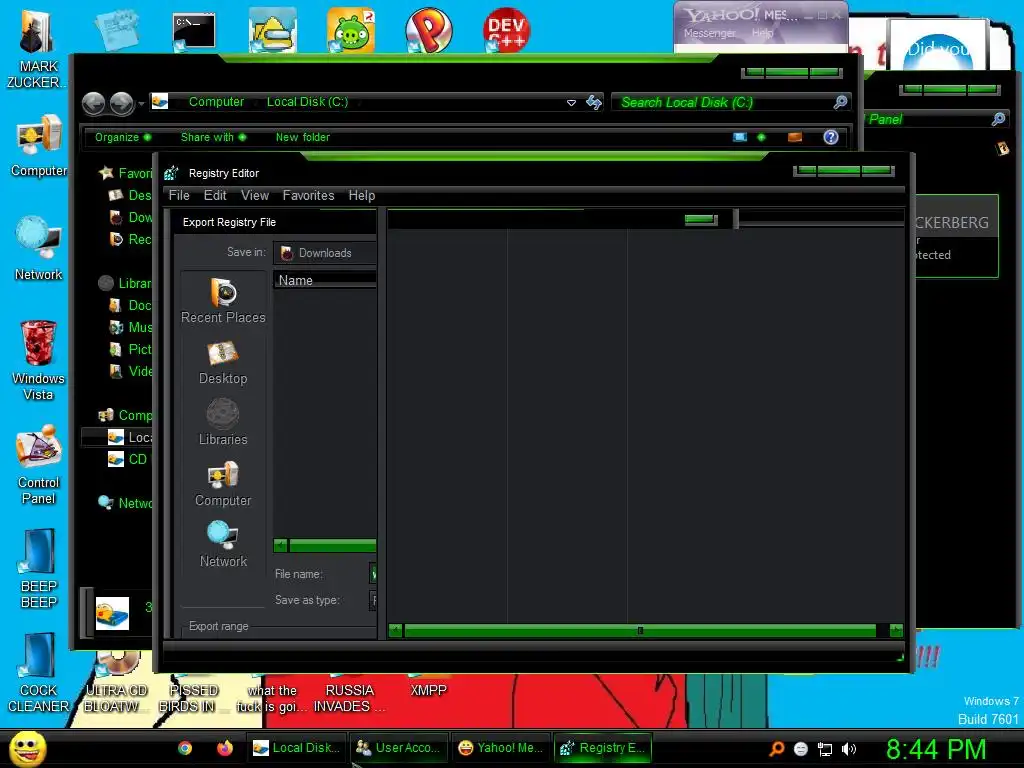Click the Explorer help question mark icon
This screenshot has height=768, width=1024.
(x=831, y=137)
